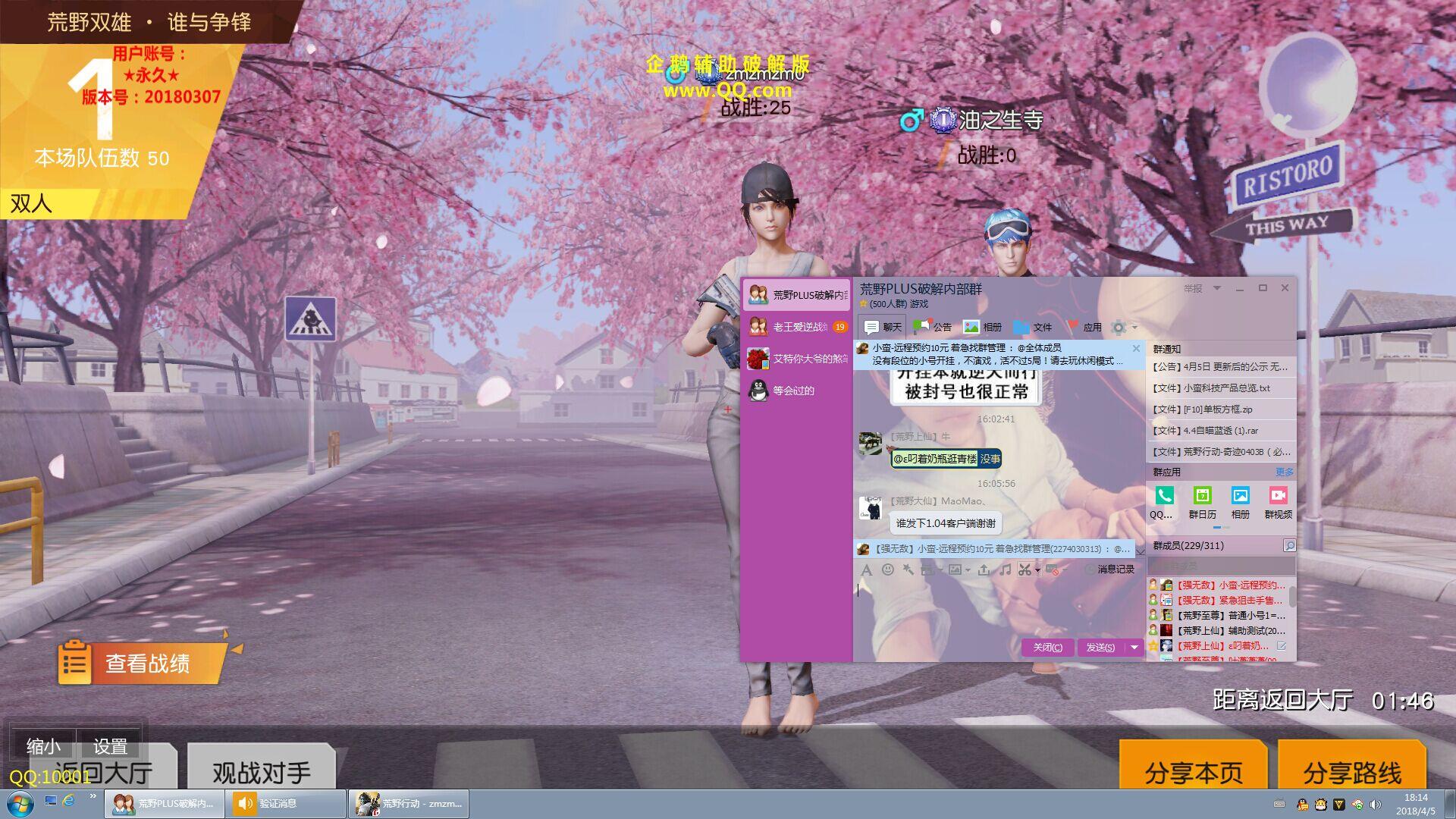The image size is (1456, 819).
Task: Select member 【强无敌】小蛮-远程预约 in list
Action: coord(1217,585)
